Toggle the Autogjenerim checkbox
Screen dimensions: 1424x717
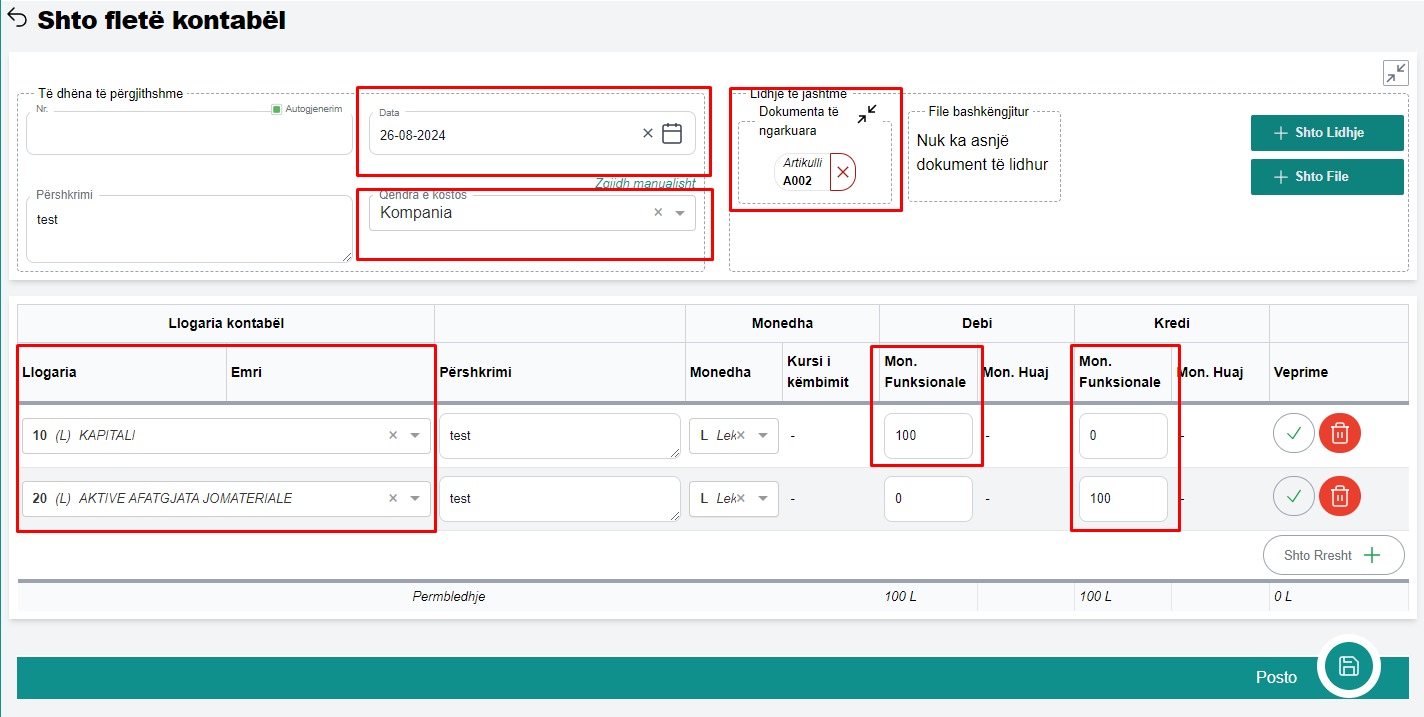277,108
